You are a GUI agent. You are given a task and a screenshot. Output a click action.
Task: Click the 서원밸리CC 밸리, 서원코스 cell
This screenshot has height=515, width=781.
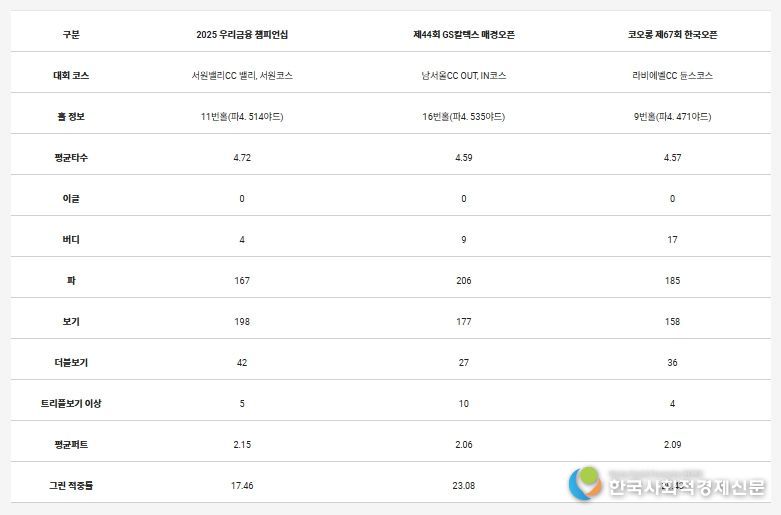[242, 75]
